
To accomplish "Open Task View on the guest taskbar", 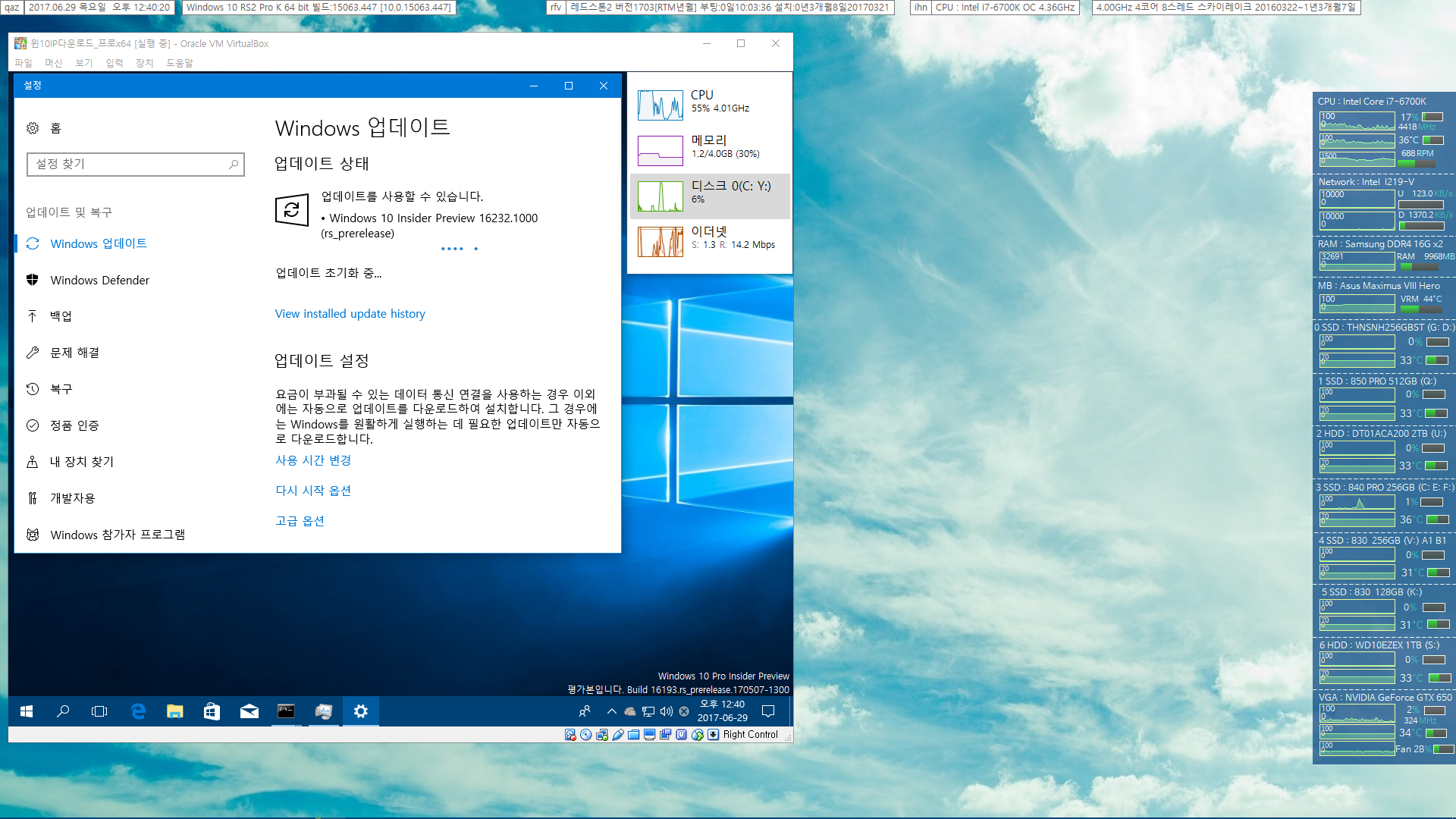I will (99, 711).
